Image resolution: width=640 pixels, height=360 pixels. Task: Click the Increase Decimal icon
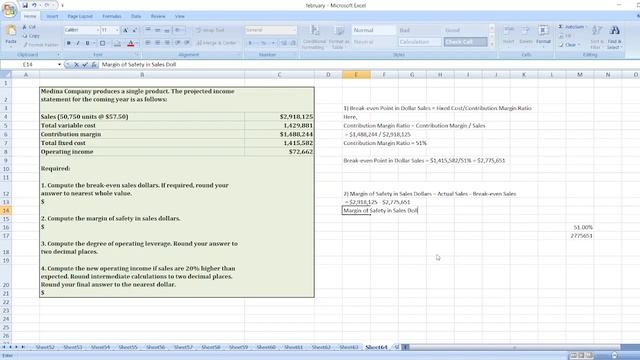click(x=284, y=43)
